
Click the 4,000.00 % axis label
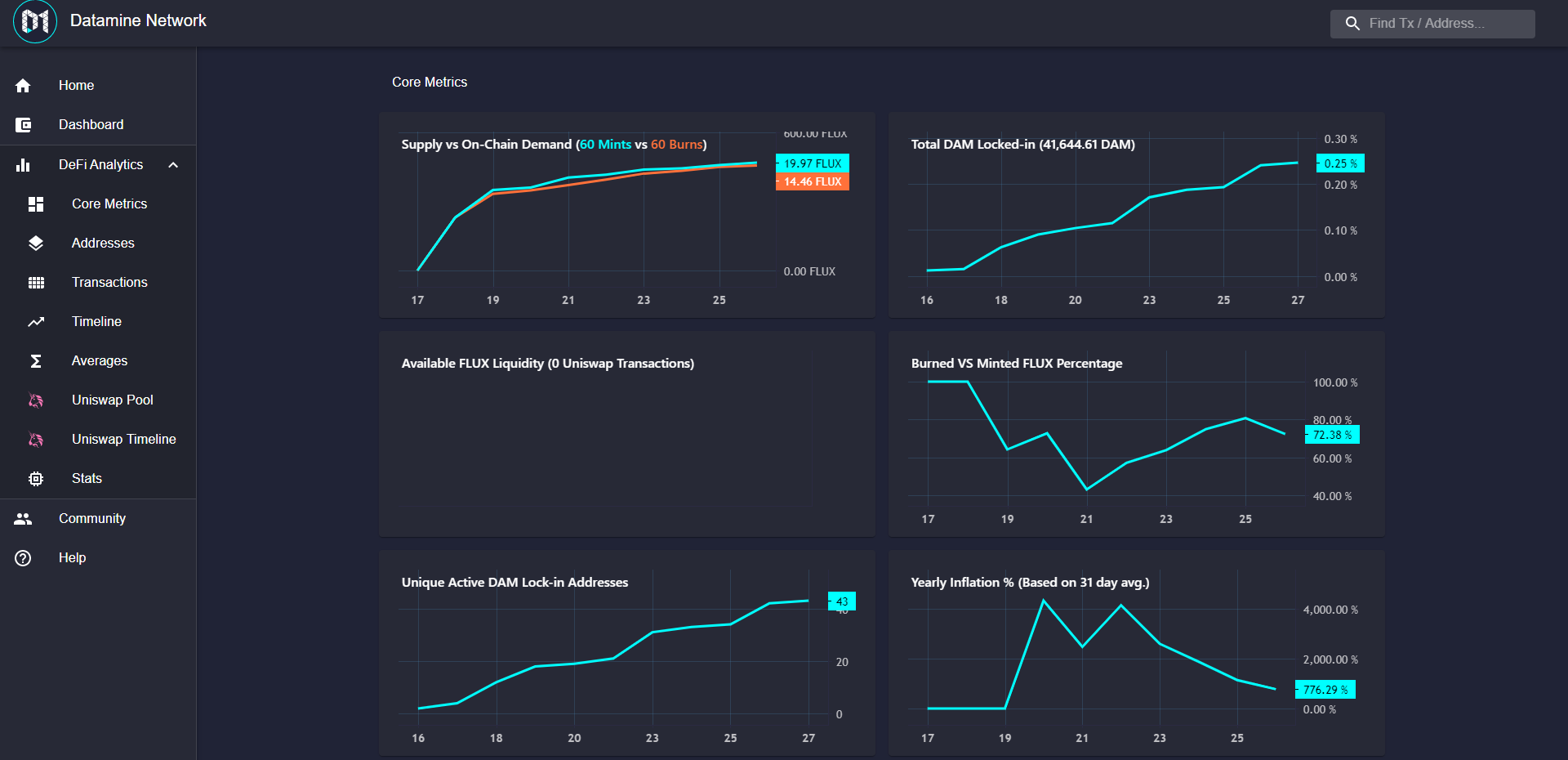click(x=1330, y=610)
